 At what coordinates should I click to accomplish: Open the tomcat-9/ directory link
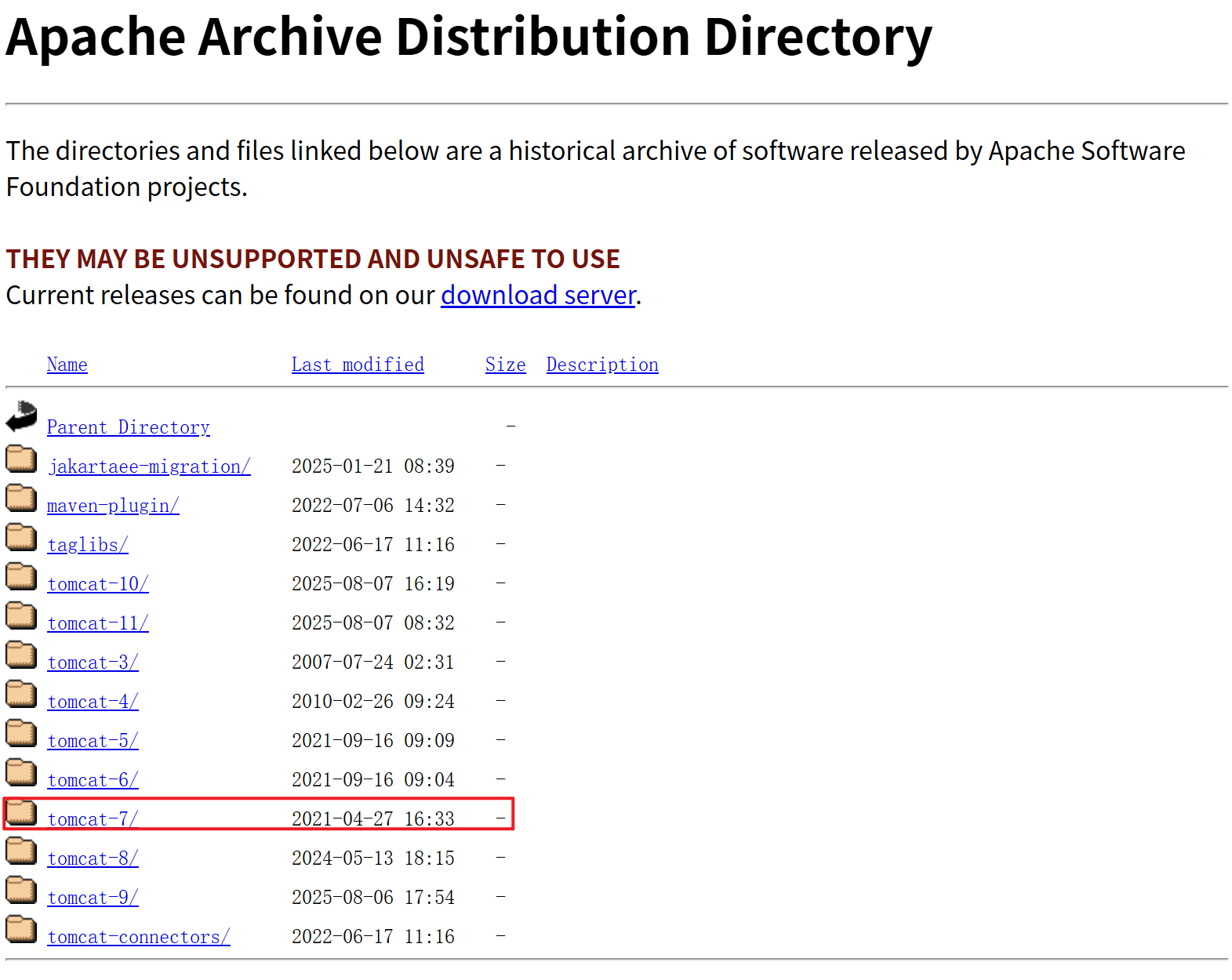(93, 898)
